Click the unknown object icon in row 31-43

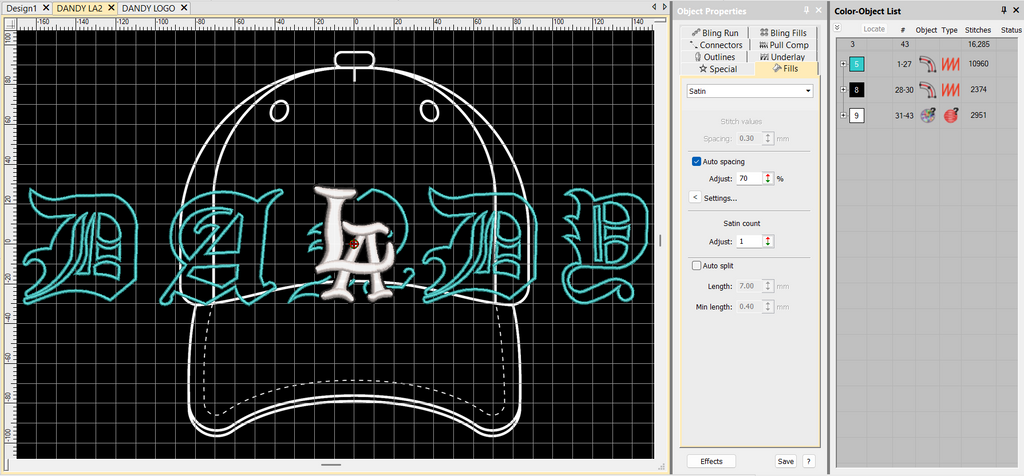tap(927, 116)
